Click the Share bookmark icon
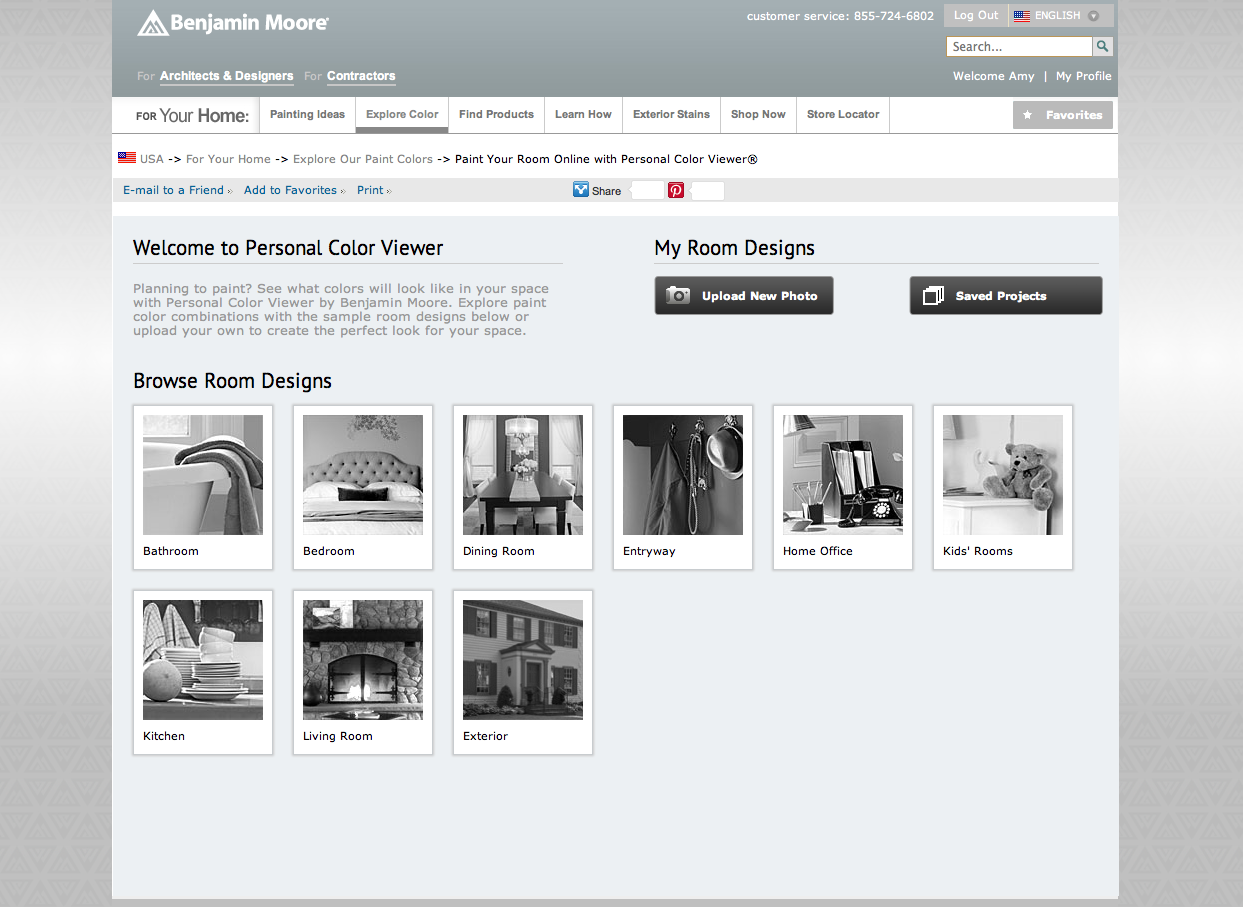This screenshot has width=1243, height=907. coord(581,190)
